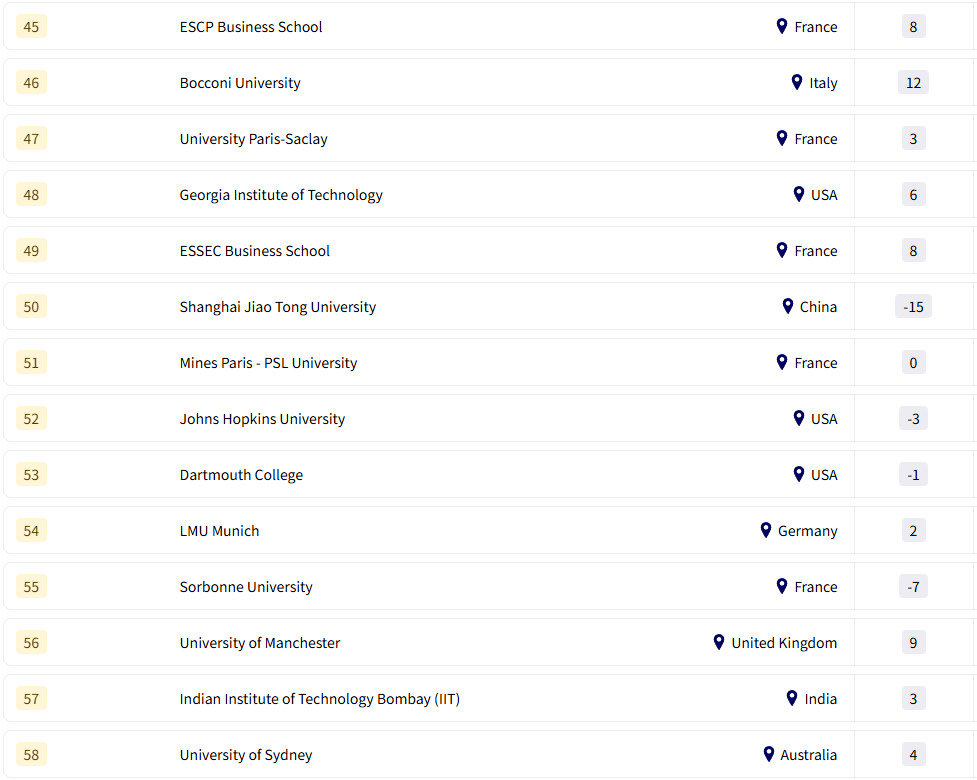This screenshot has height=780, width=977.
Task: Click the pin icon in the Georgia Tech row
Action: click(x=799, y=194)
